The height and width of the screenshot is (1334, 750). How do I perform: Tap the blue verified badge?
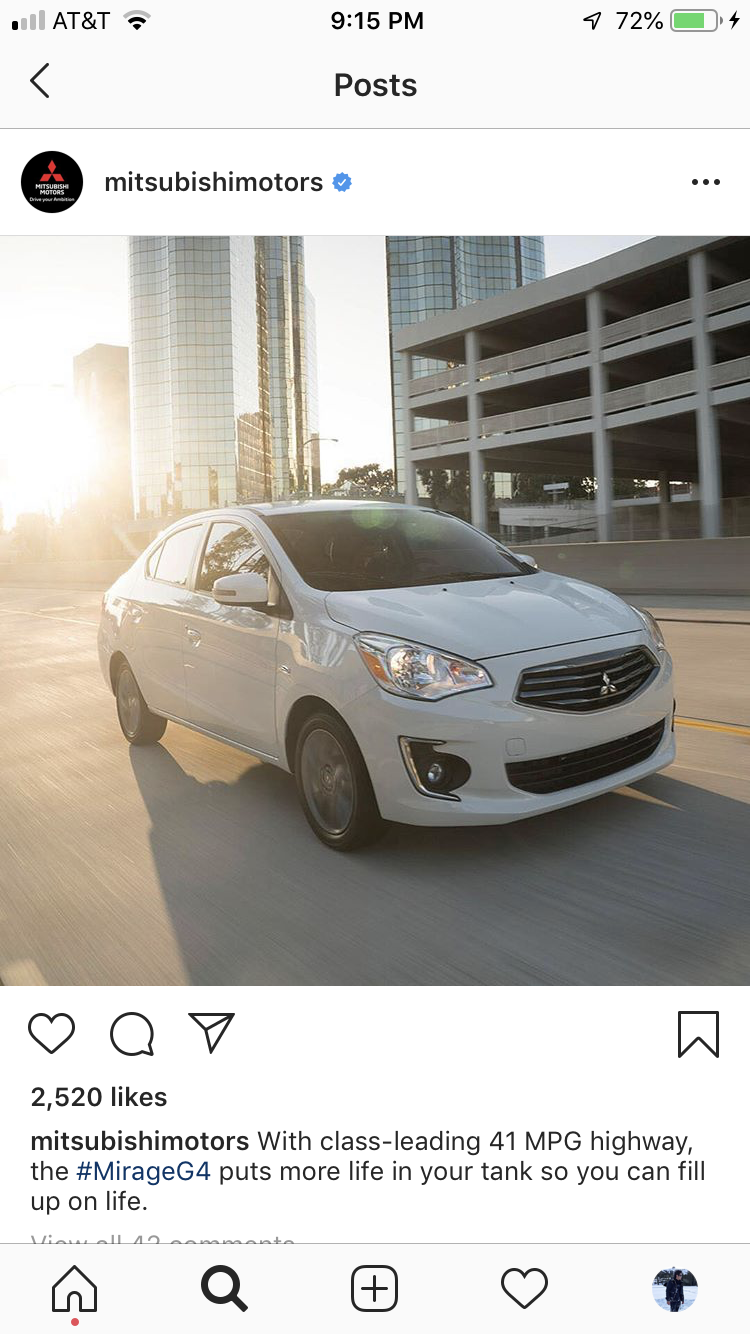[342, 182]
